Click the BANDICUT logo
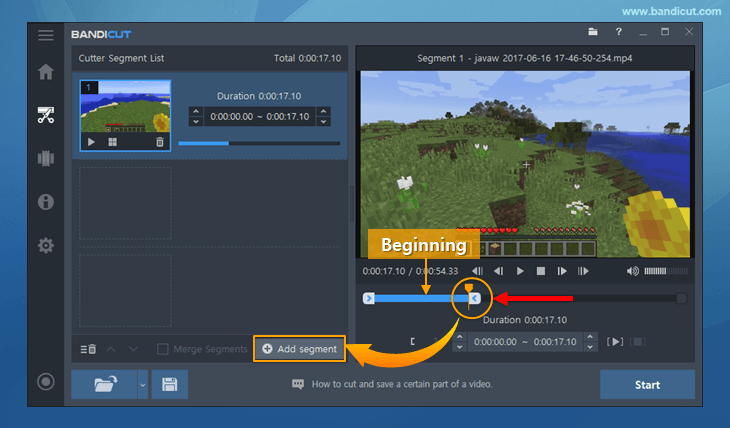730x428 pixels. point(101,34)
